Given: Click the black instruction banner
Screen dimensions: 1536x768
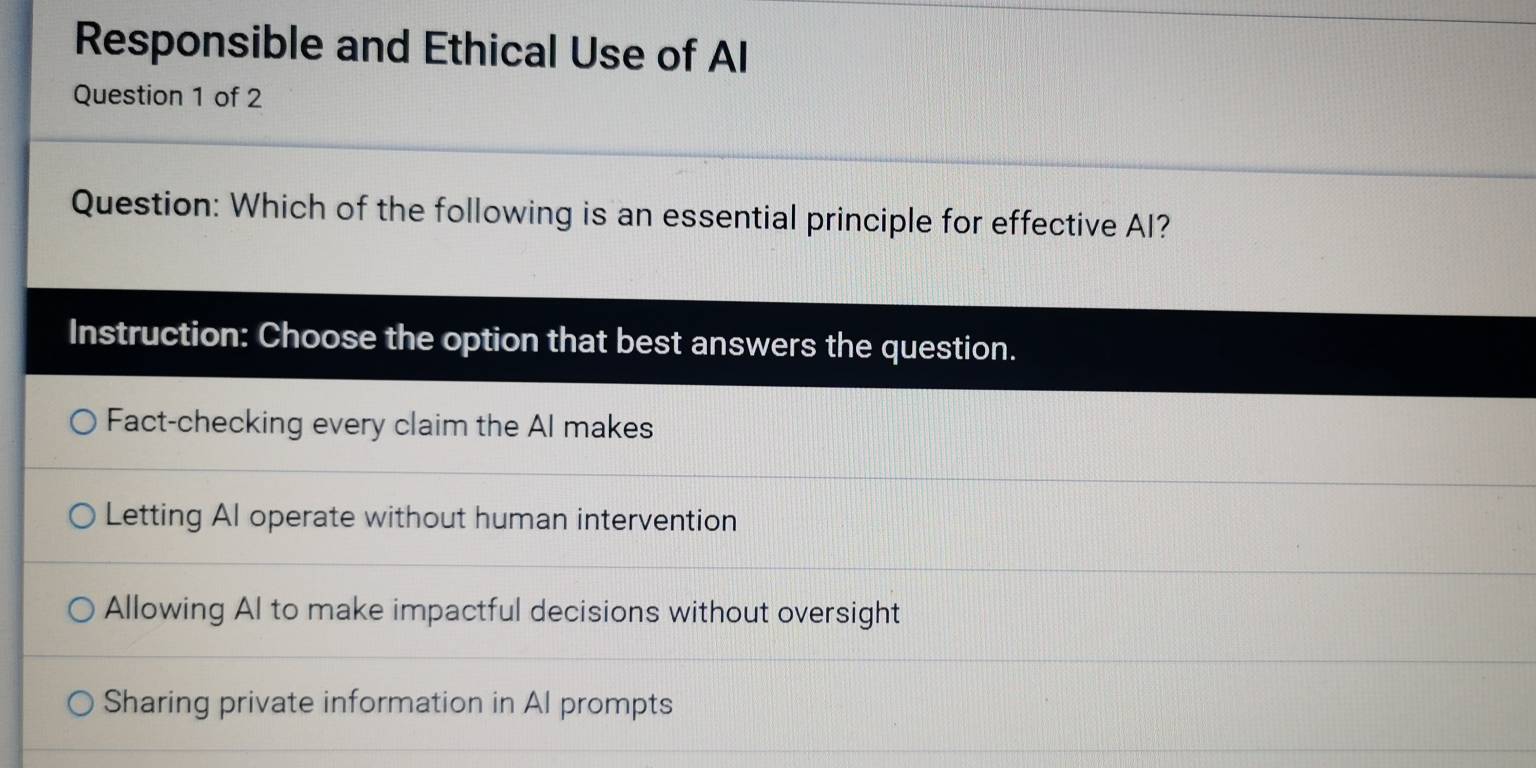Looking at the screenshot, I should (768, 340).
